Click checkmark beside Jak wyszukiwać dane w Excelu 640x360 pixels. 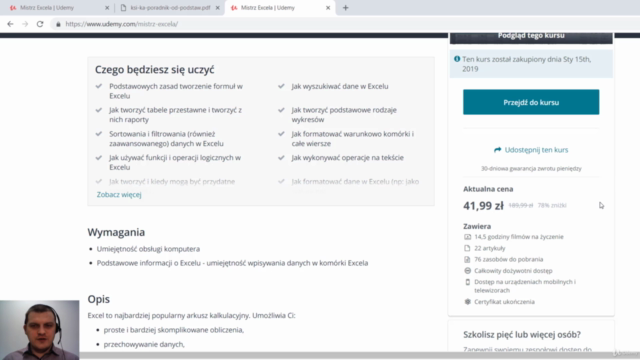click(281, 86)
